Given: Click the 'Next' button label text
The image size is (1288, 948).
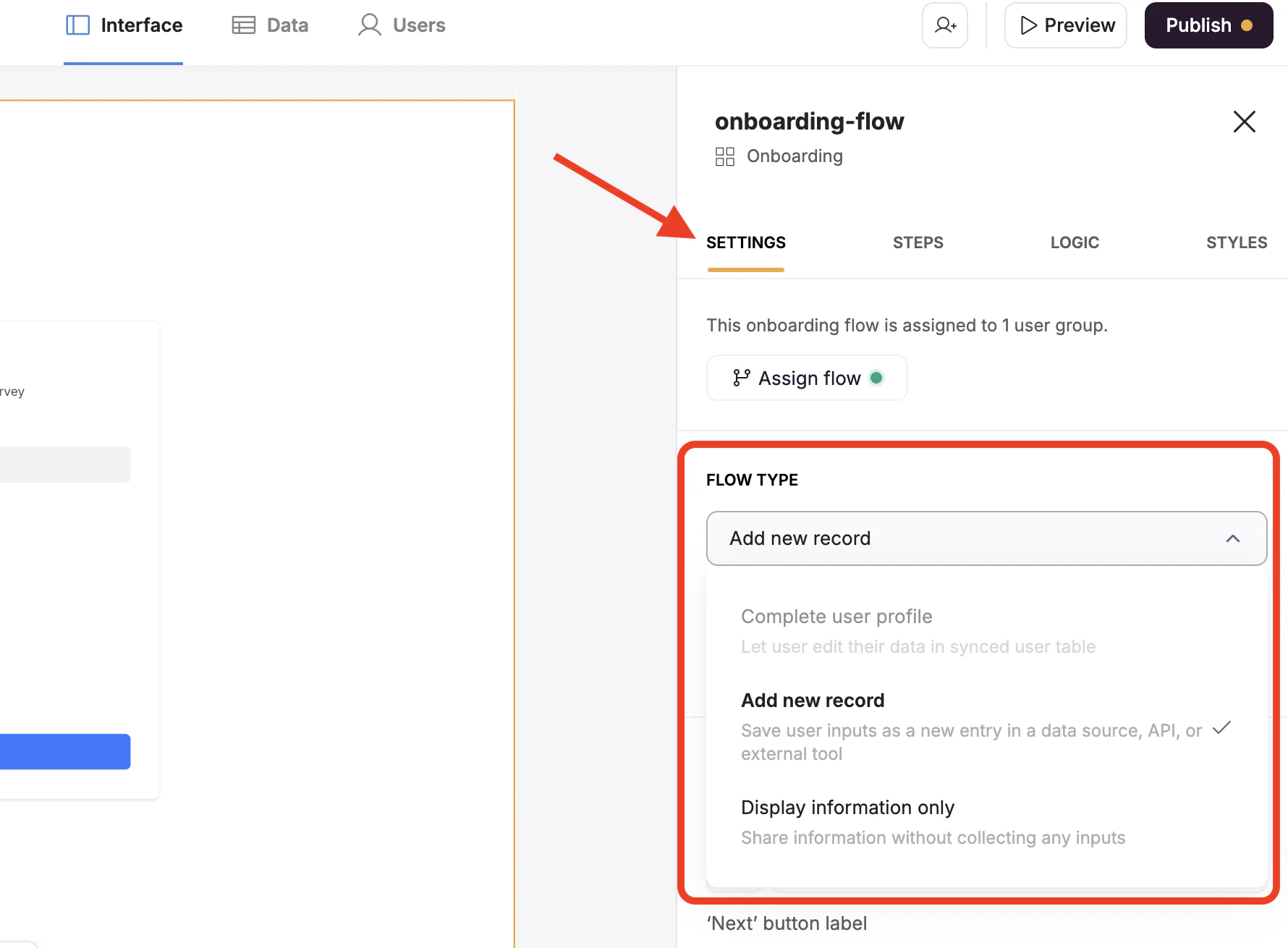Looking at the screenshot, I should 787,923.
